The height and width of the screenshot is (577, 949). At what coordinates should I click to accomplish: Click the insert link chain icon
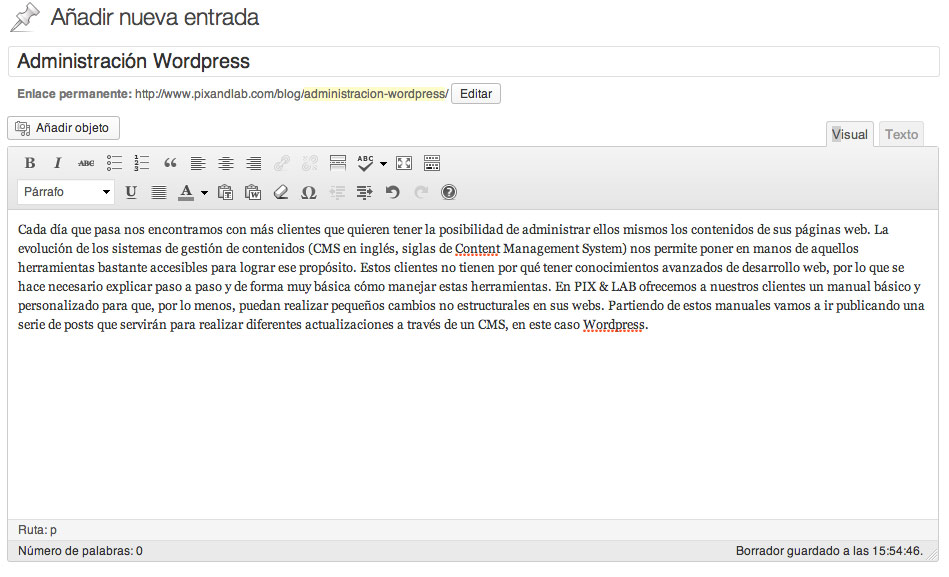point(281,163)
